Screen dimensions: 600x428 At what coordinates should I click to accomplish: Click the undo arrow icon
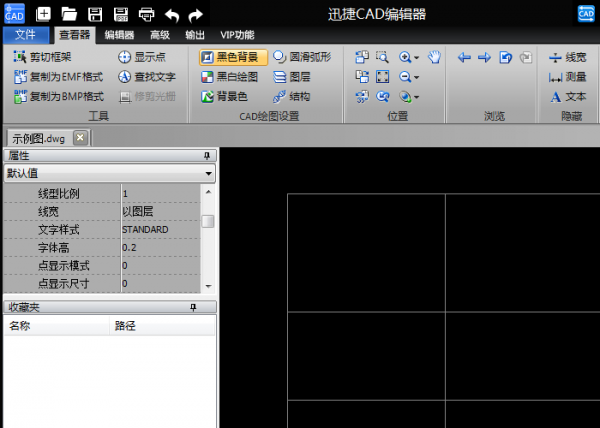tap(171, 14)
